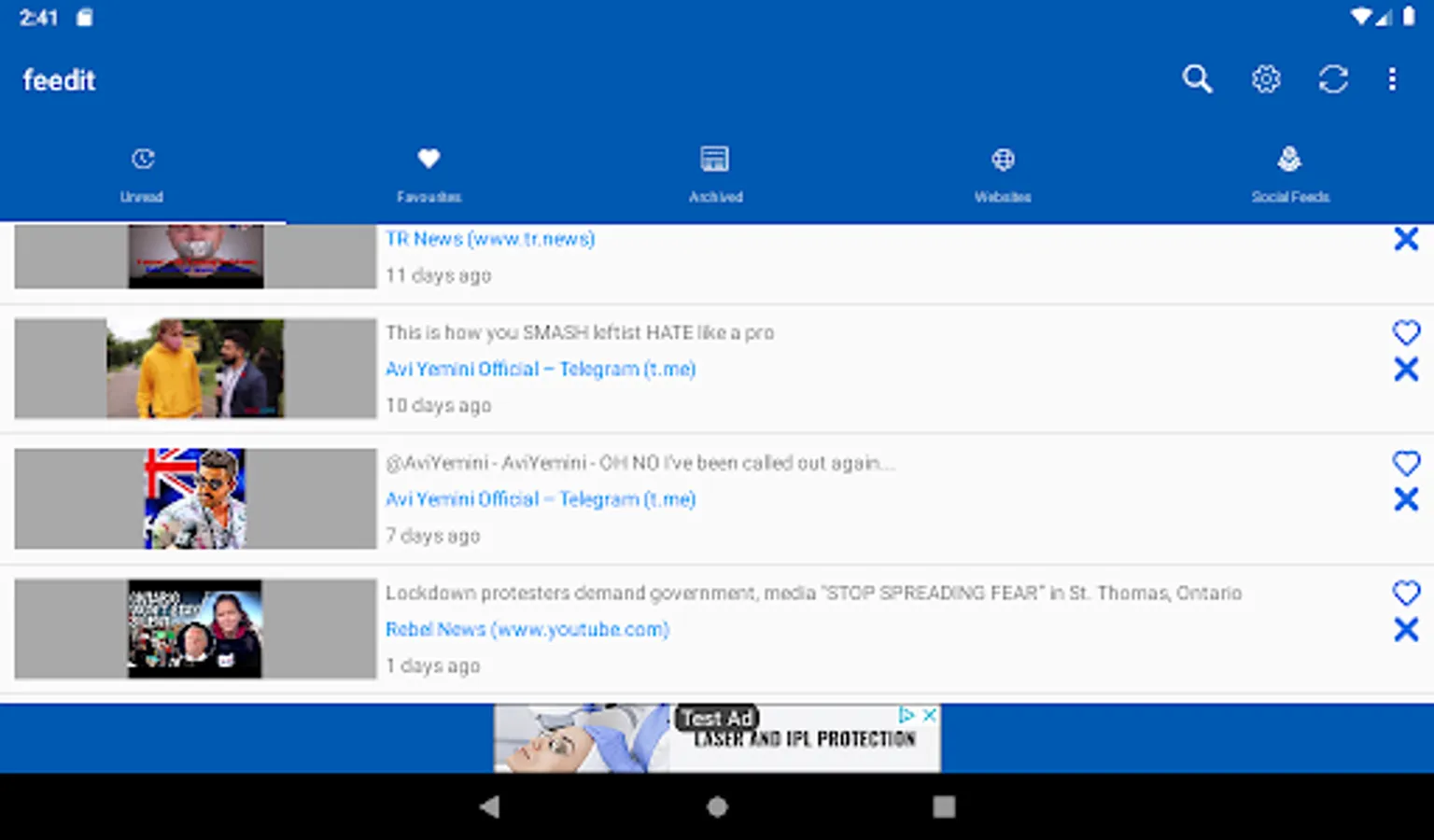Viewport: 1434px width, 840px height.
Task: Open settings via the gear icon
Action: coord(1266,79)
